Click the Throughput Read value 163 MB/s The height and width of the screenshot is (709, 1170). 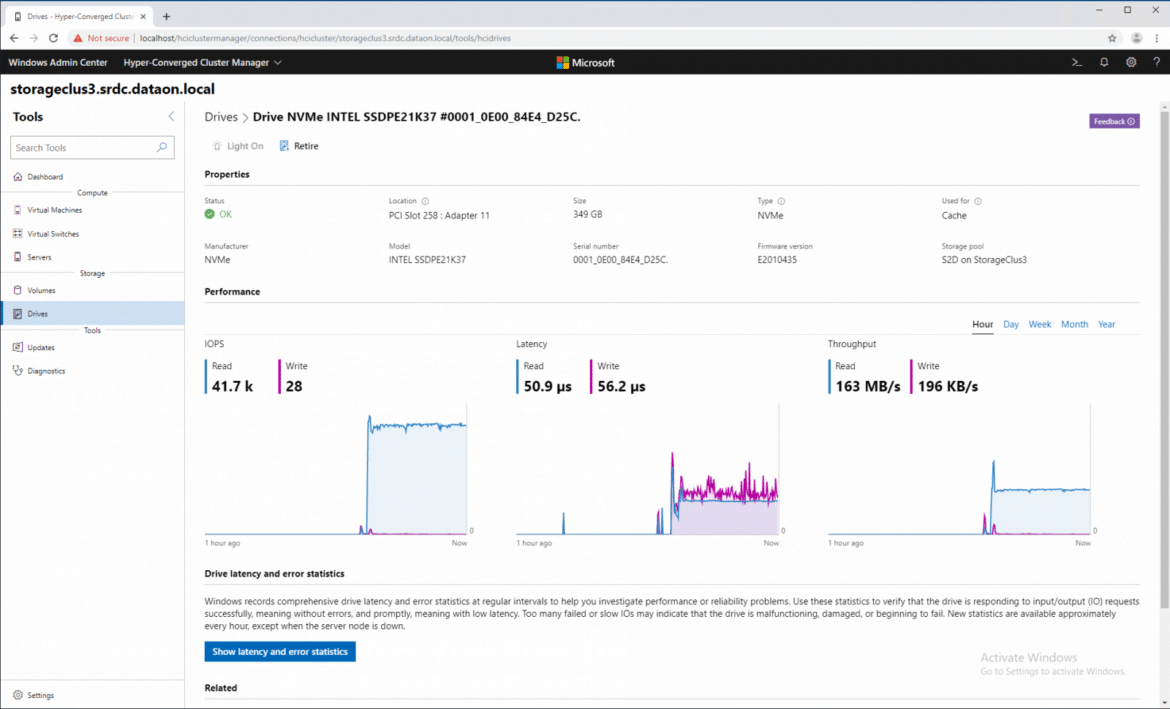pyautogui.click(x=868, y=387)
